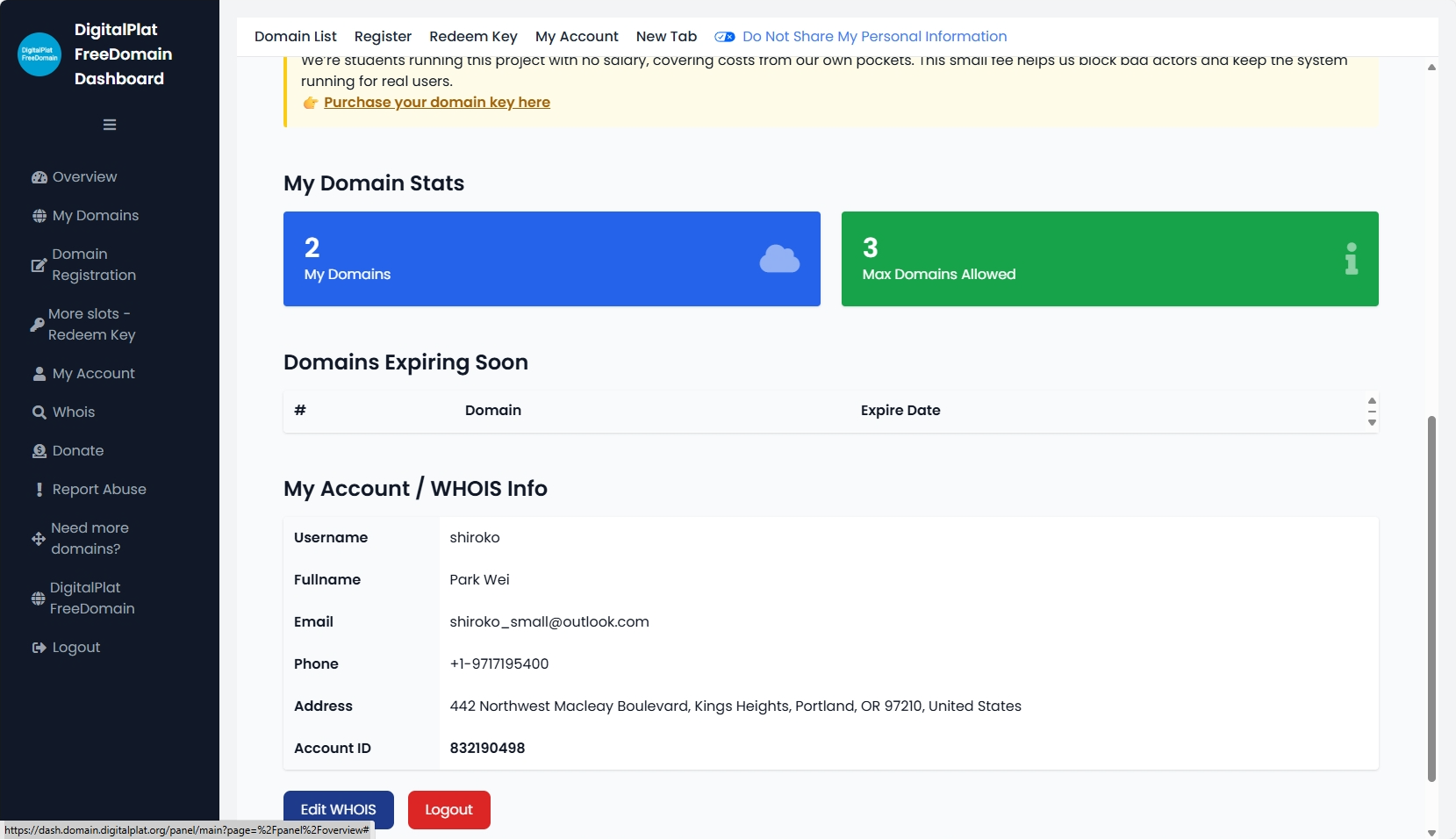The image size is (1456, 839).
Task: Sort the expiring domains table descending
Action: click(x=1372, y=422)
